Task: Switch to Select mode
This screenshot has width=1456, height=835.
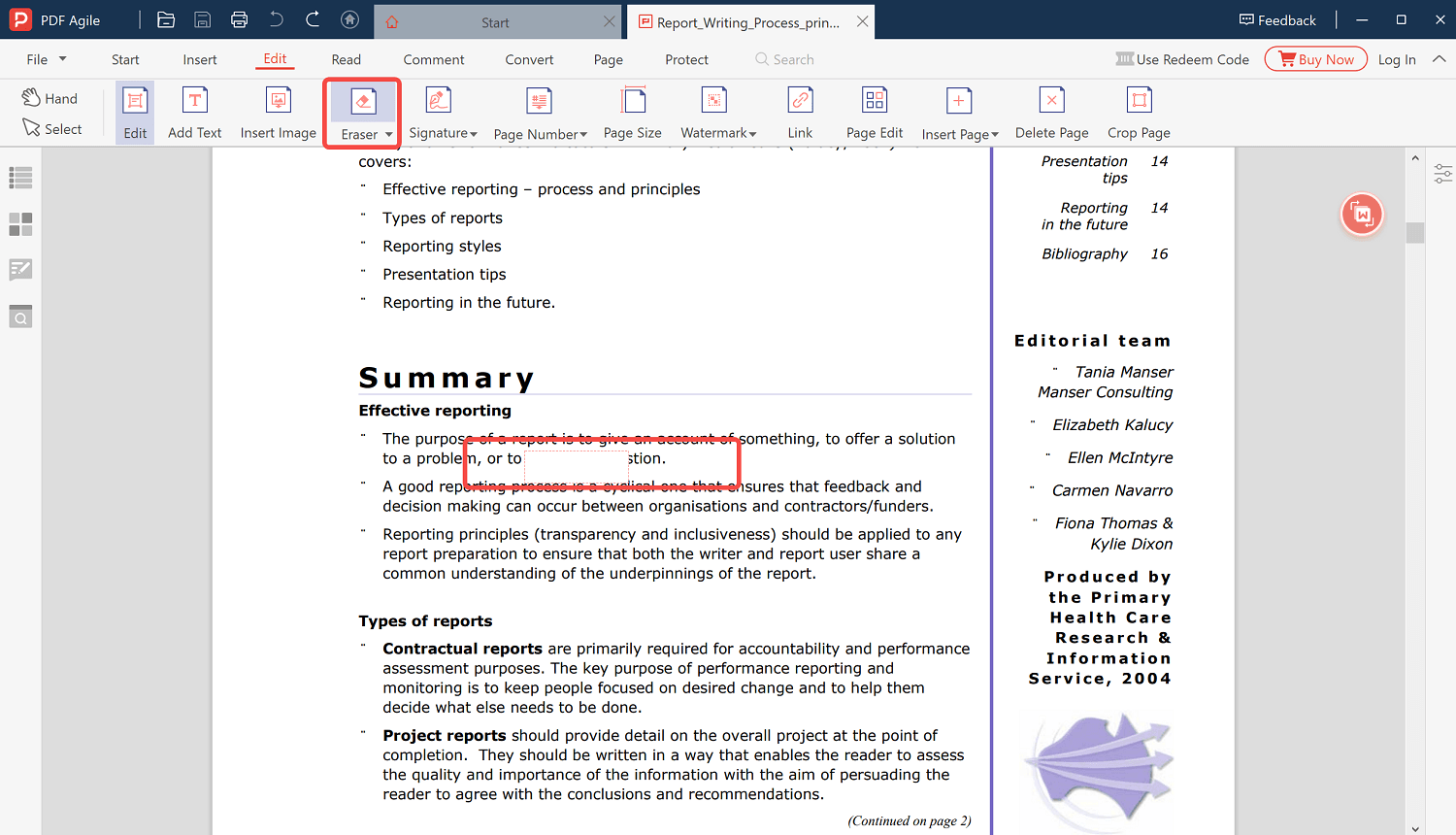Action: (x=52, y=128)
